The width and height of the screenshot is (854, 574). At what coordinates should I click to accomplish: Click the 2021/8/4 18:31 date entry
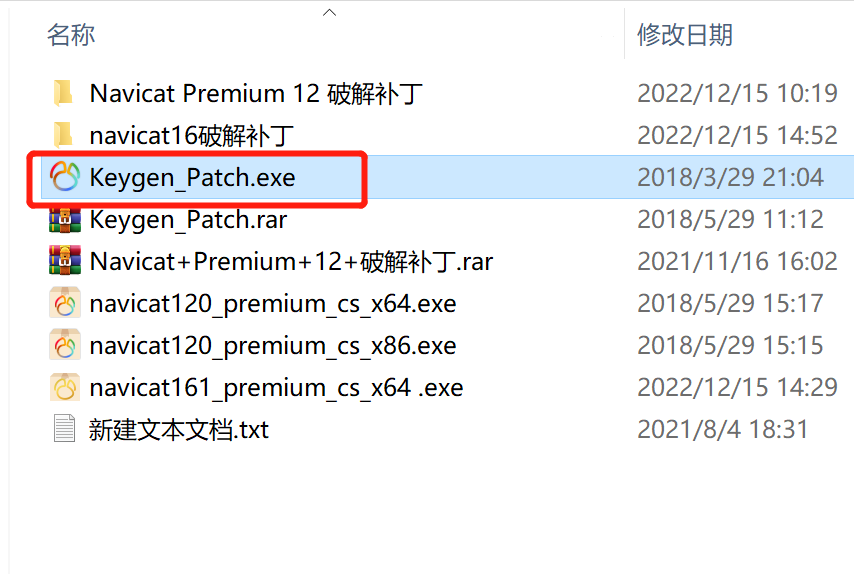point(723,429)
